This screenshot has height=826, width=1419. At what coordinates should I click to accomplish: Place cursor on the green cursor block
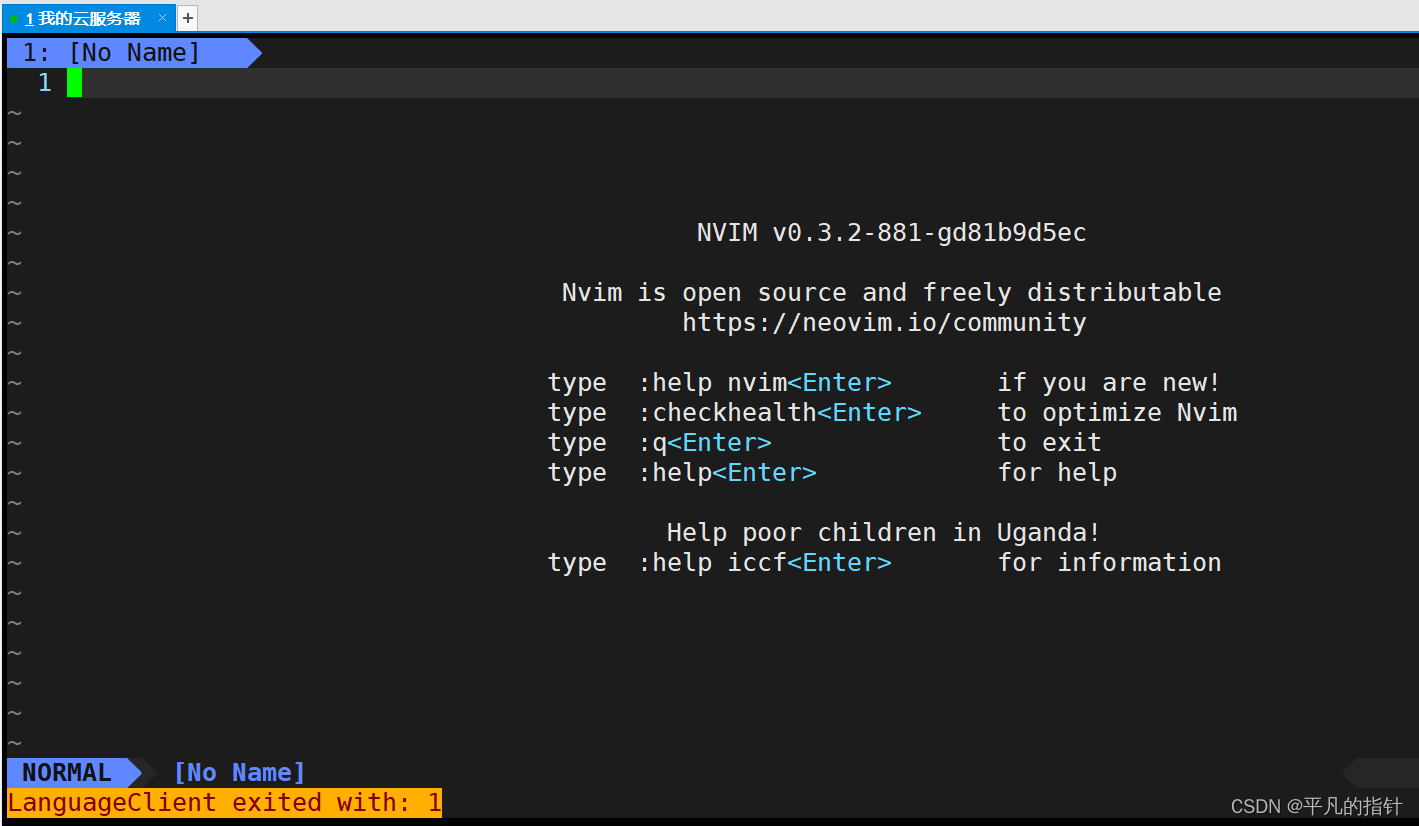pos(75,83)
